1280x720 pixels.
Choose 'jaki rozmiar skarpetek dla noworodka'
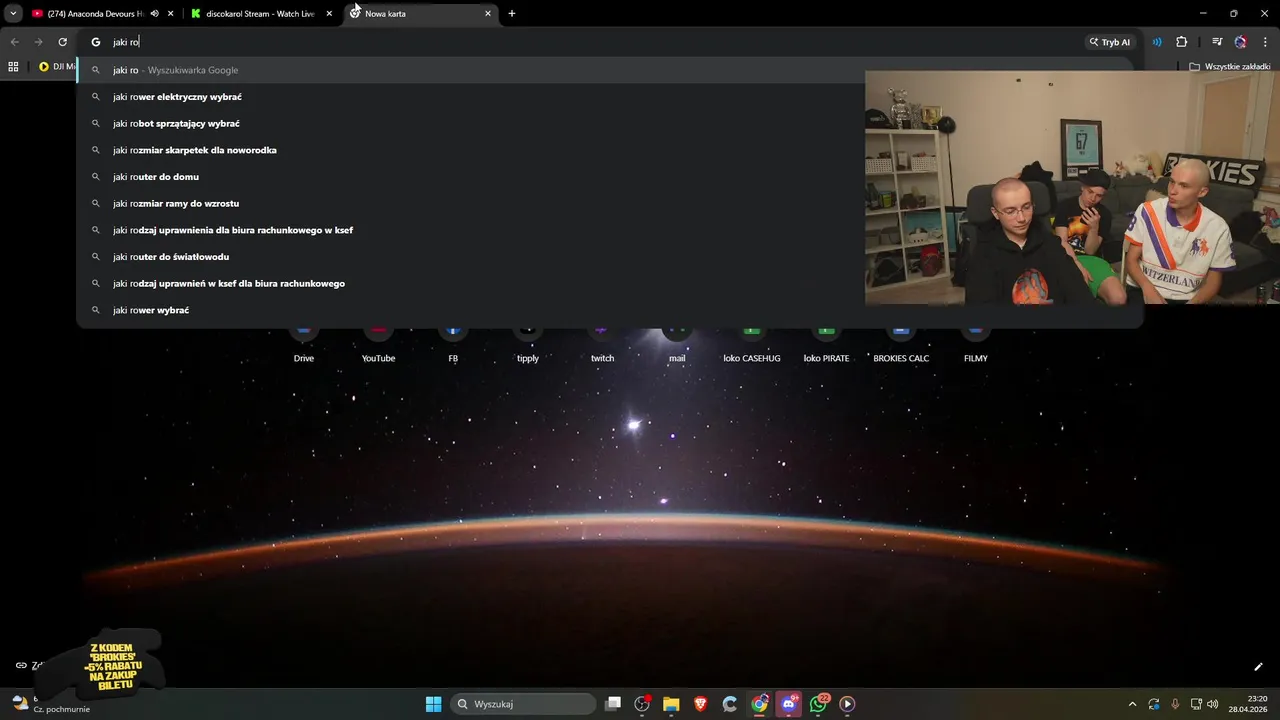point(471,150)
